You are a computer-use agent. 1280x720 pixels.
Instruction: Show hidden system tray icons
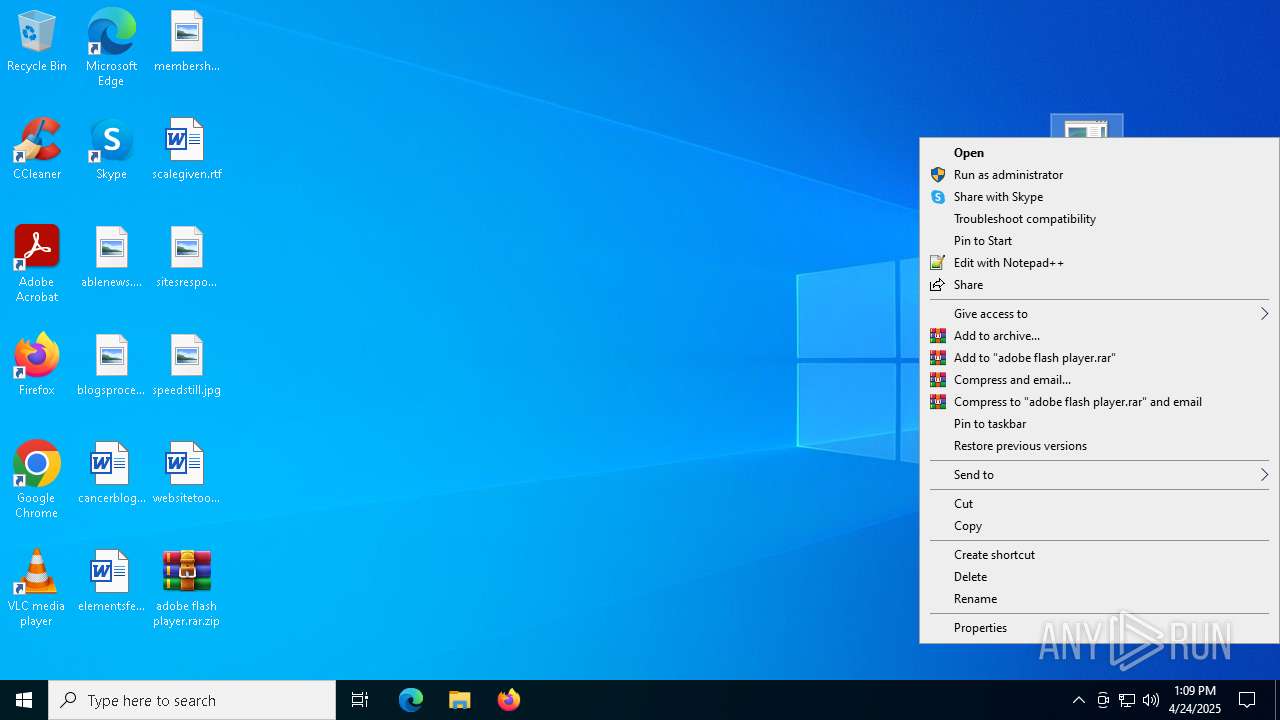pos(1079,700)
